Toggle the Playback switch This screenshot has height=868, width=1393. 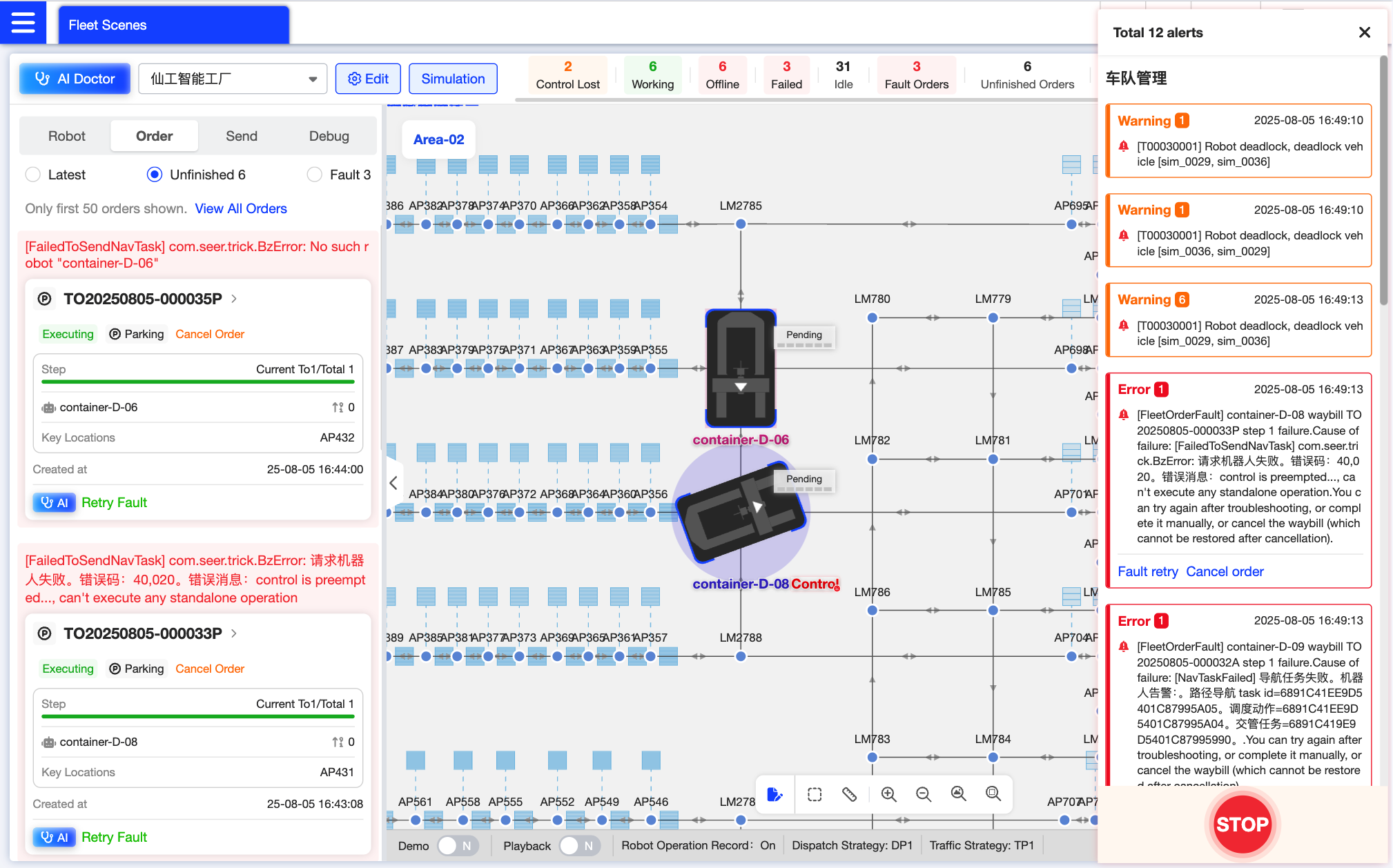[578, 845]
